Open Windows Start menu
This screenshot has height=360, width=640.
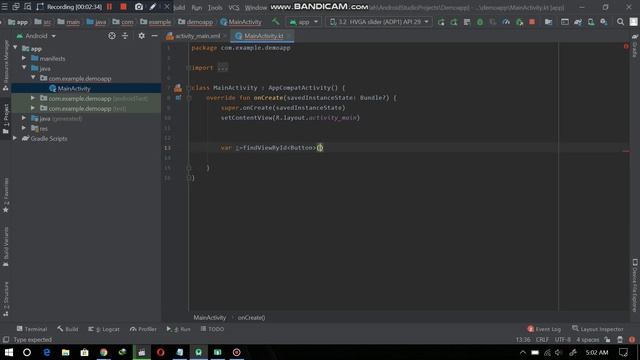(9, 352)
